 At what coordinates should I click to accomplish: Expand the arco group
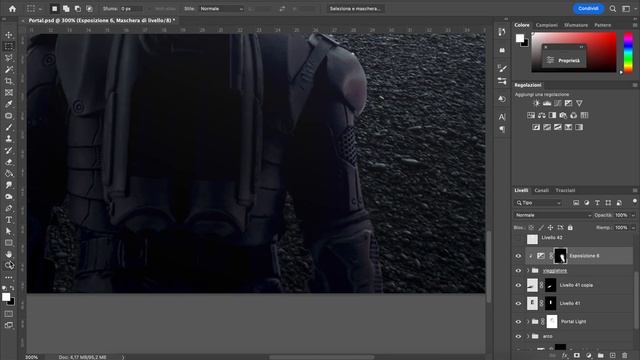528,336
